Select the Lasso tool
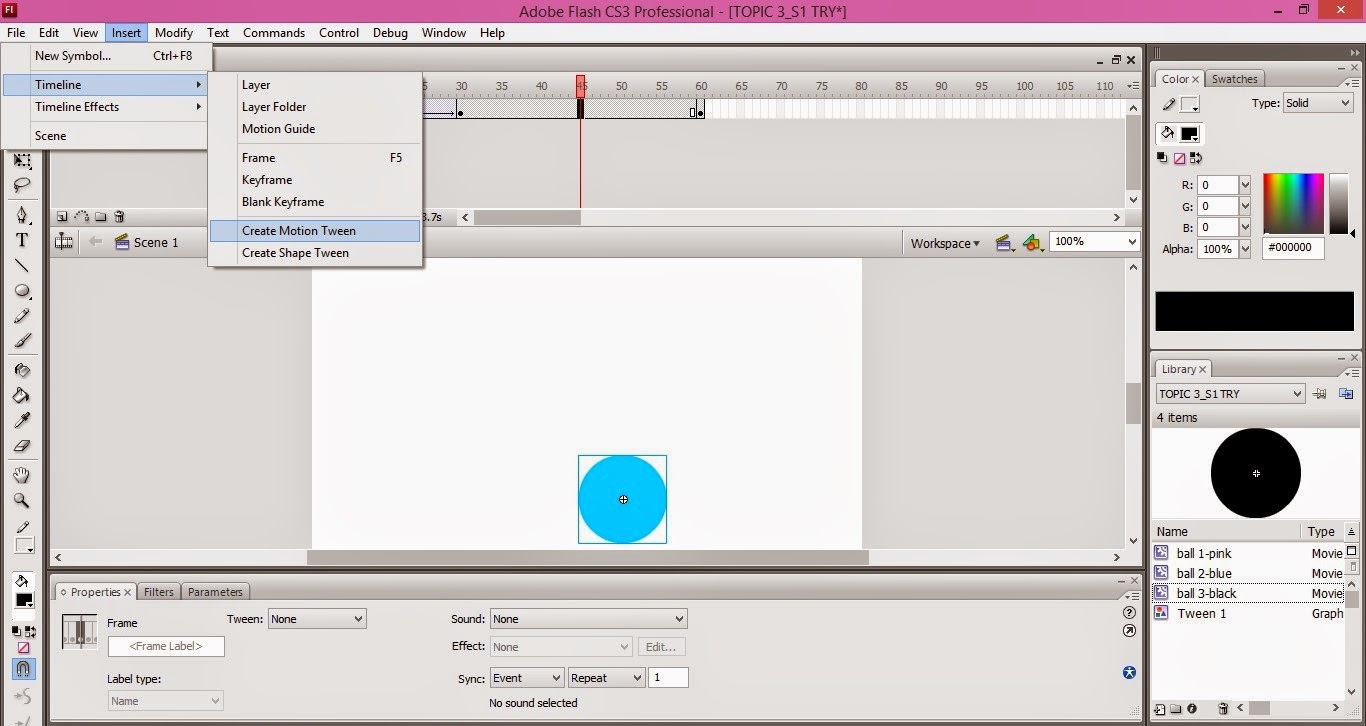 22,183
